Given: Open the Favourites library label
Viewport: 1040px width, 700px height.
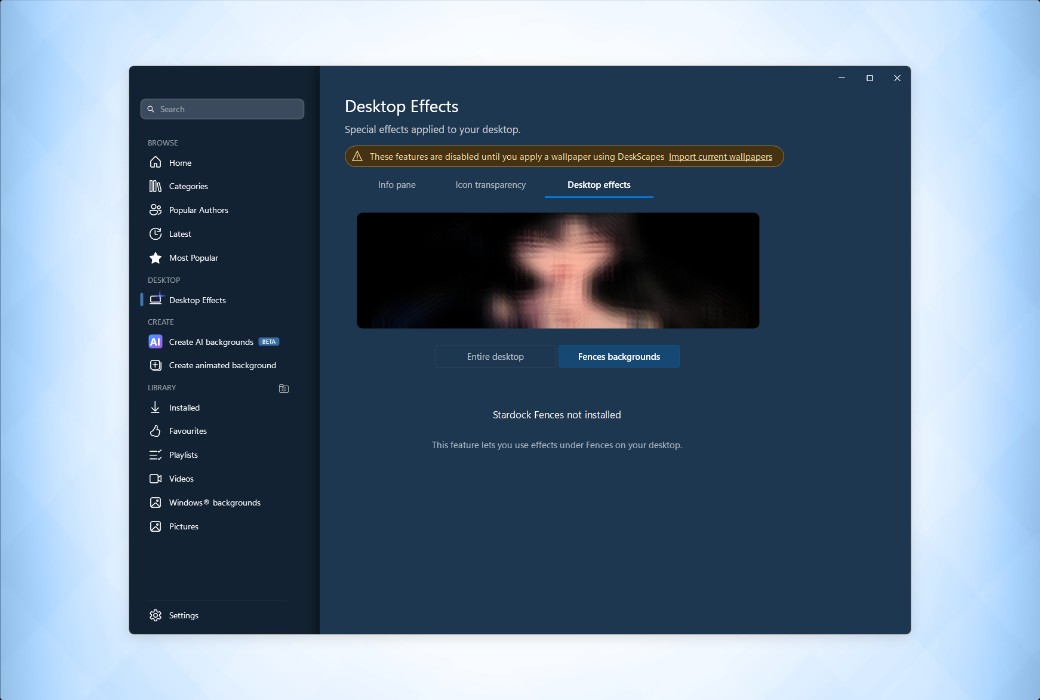Looking at the screenshot, I should tap(188, 431).
